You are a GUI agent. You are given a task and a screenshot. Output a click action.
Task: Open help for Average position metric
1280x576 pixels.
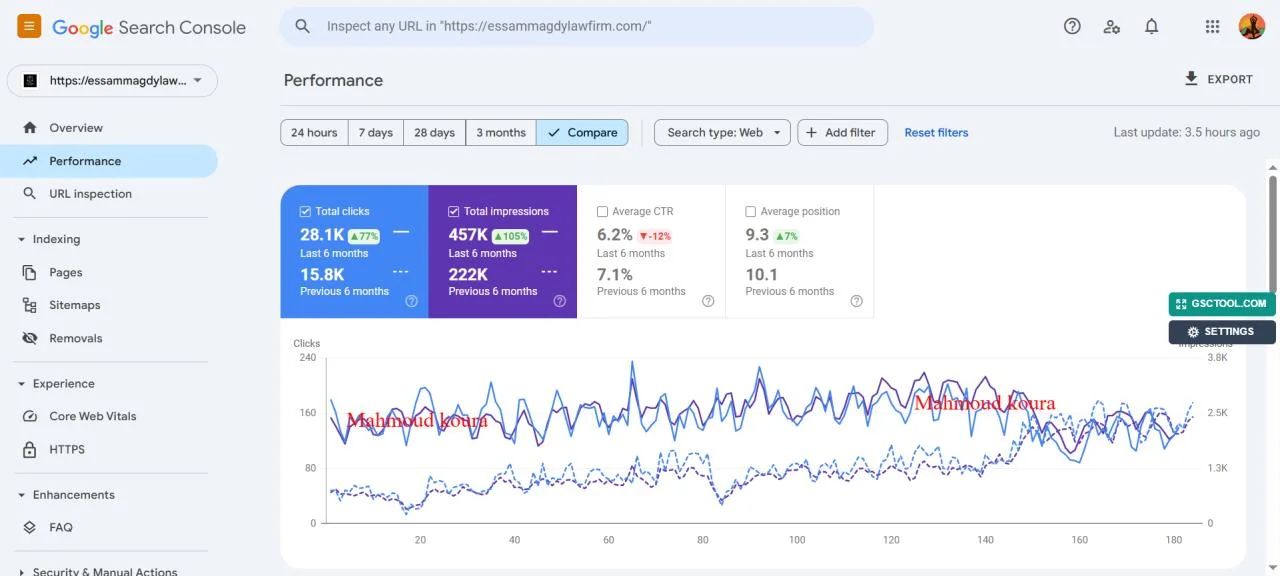point(856,301)
